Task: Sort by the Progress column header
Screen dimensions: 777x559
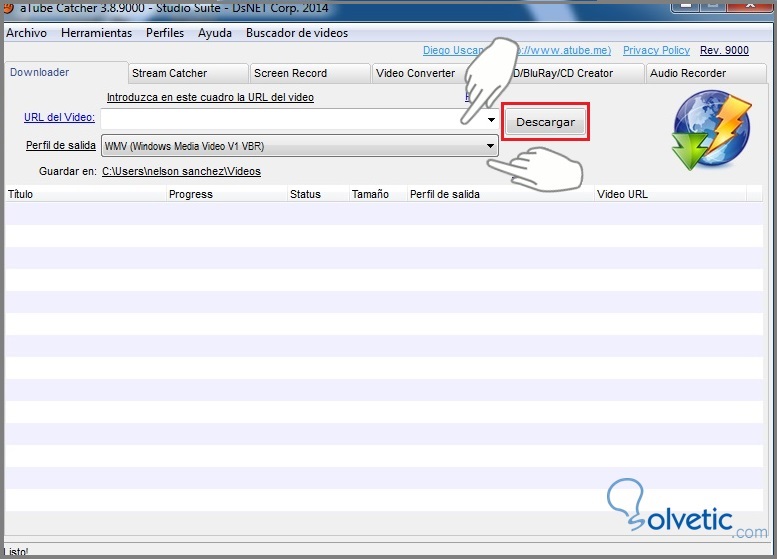Action: click(226, 194)
